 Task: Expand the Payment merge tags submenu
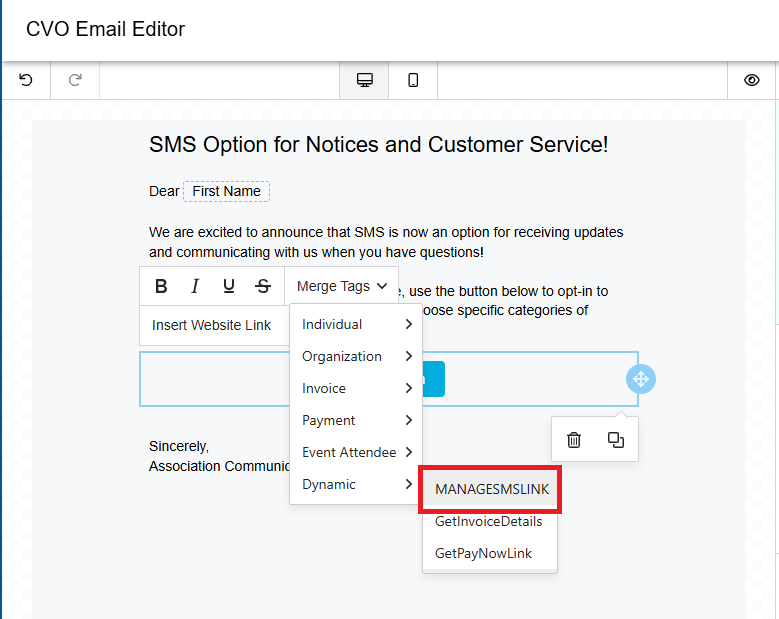pyautogui.click(x=356, y=420)
